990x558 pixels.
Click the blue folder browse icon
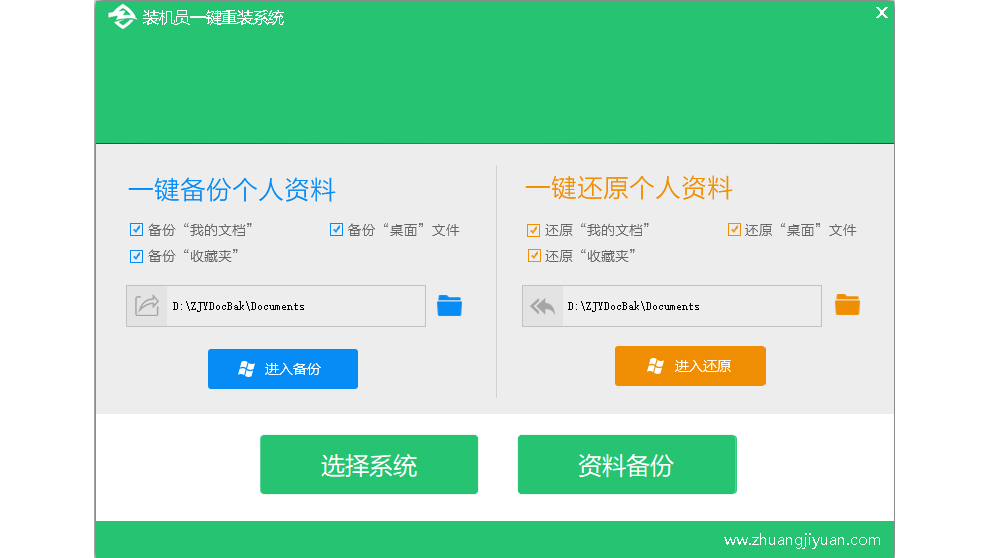tap(449, 305)
